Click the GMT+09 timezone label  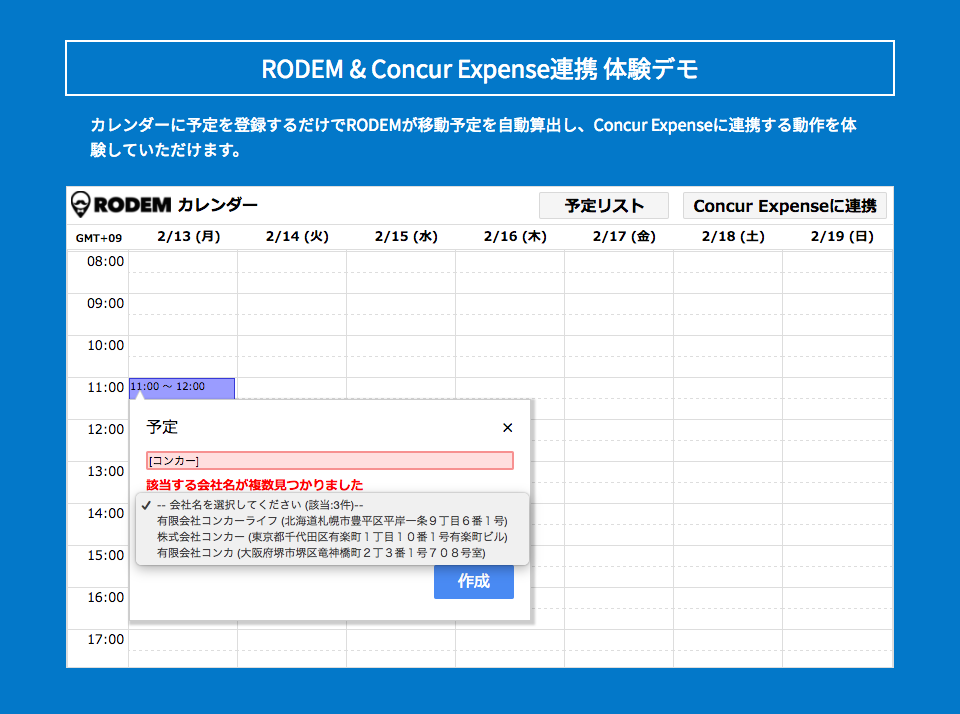99,238
